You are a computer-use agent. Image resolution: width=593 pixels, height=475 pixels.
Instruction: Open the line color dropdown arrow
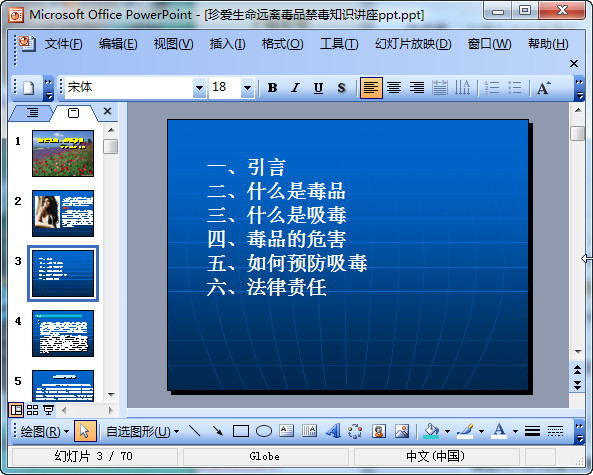pyautogui.click(x=481, y=431)
